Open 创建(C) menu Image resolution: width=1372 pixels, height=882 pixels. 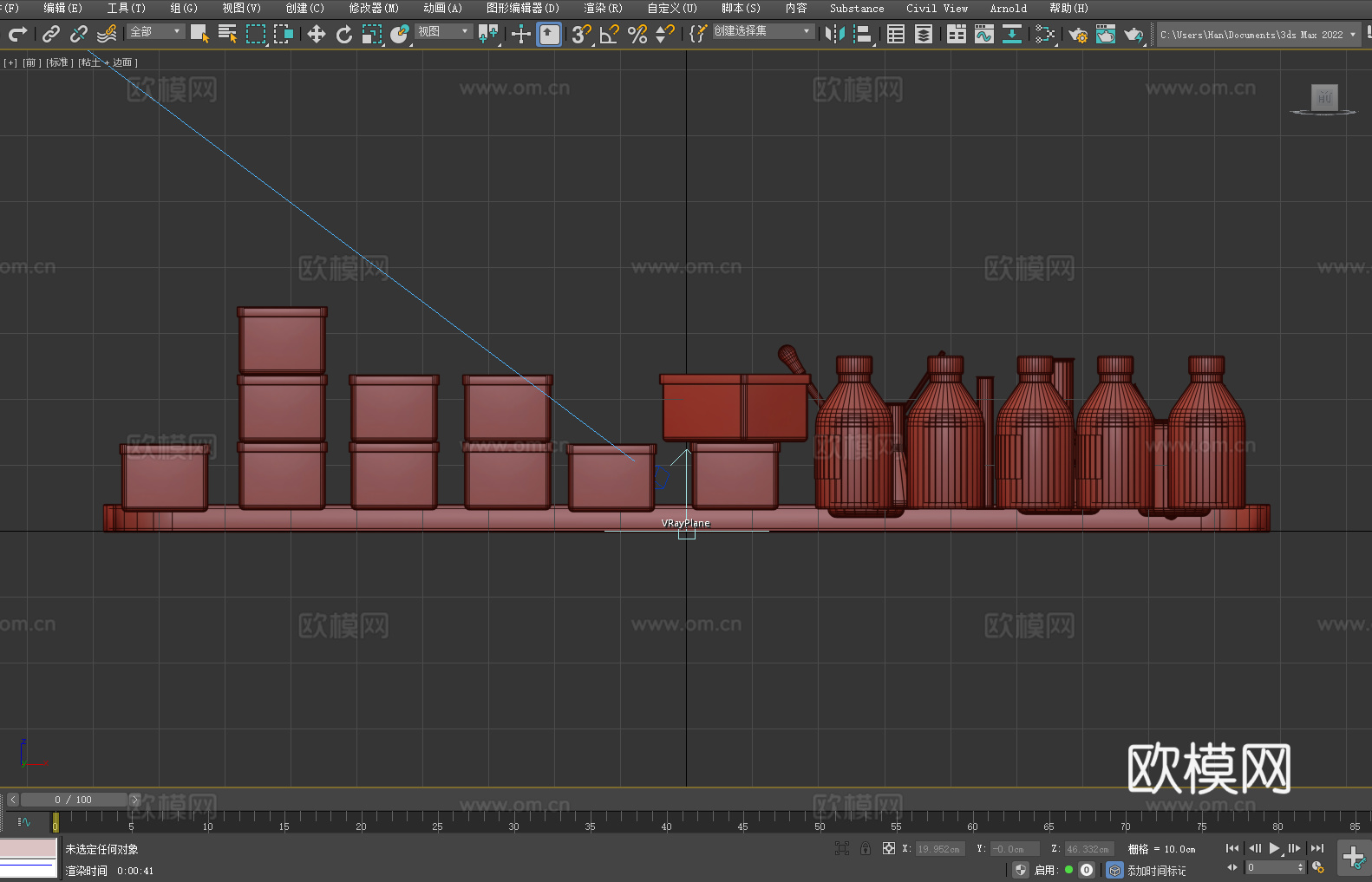[x=304, y=8]
